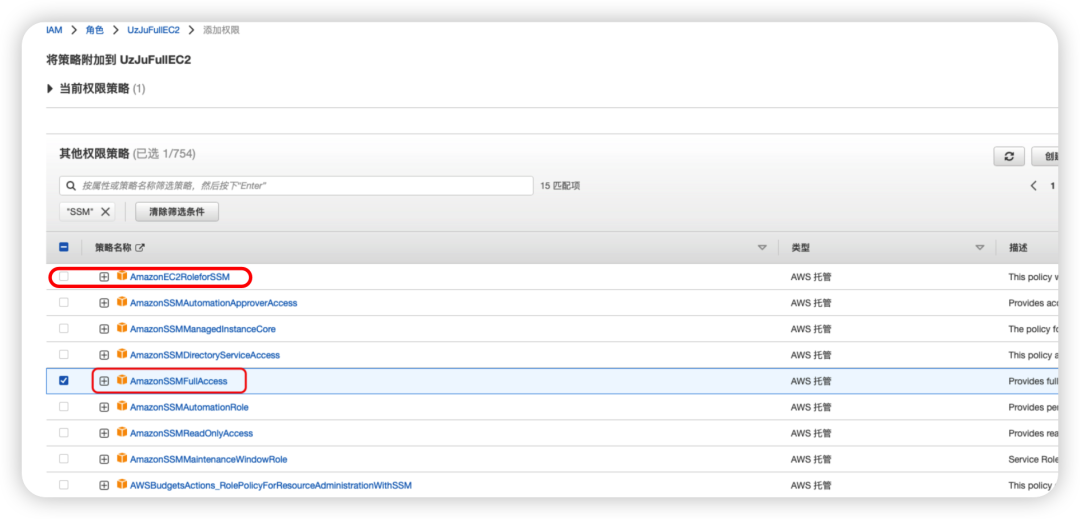The image size is (1080, 519).
Task: Focus the policy filter search field
Action: click(296, 186)
